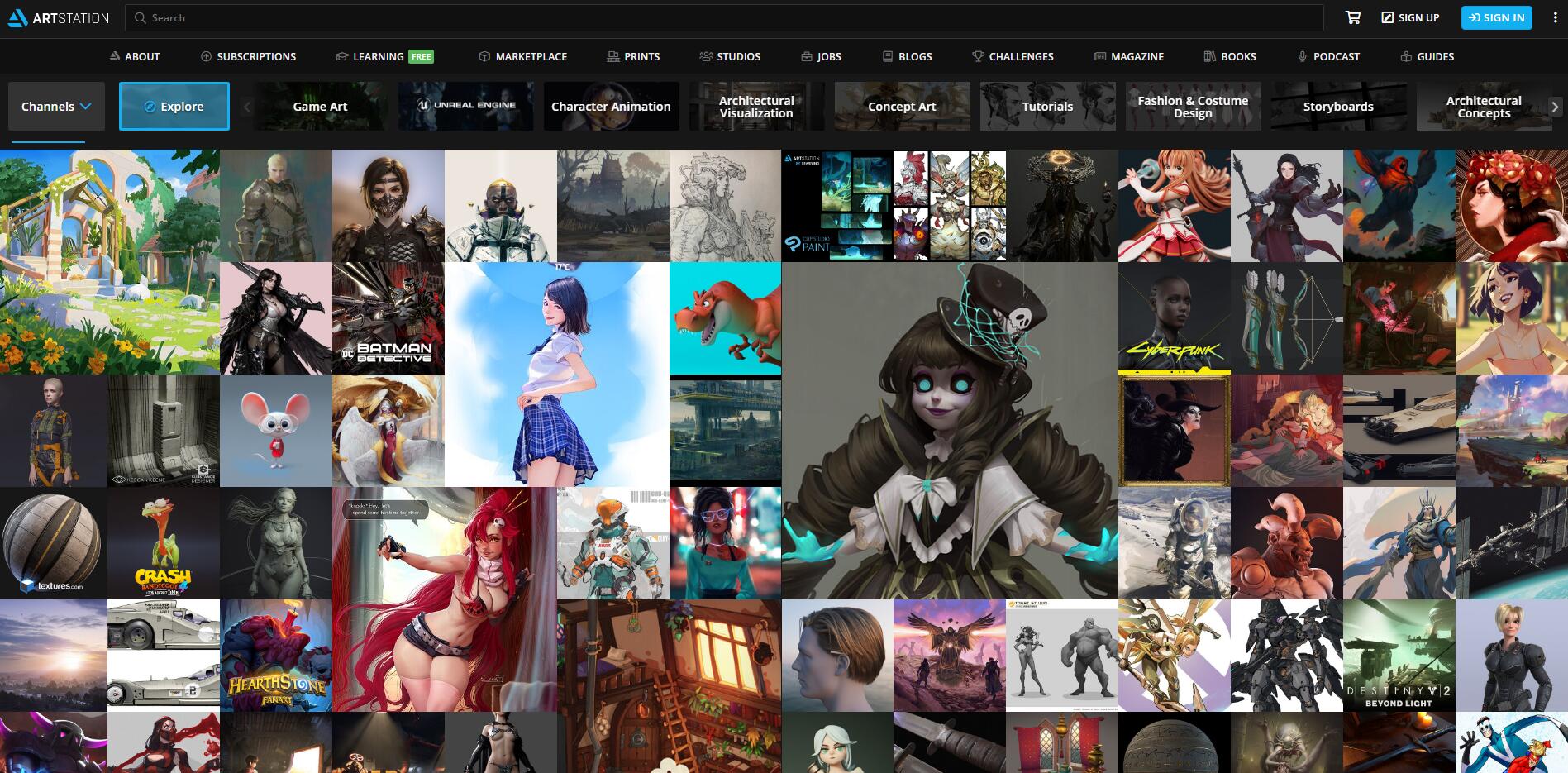Select the Game Art channel
Viewport: 1568px width, 773px height.
(320, 106)
